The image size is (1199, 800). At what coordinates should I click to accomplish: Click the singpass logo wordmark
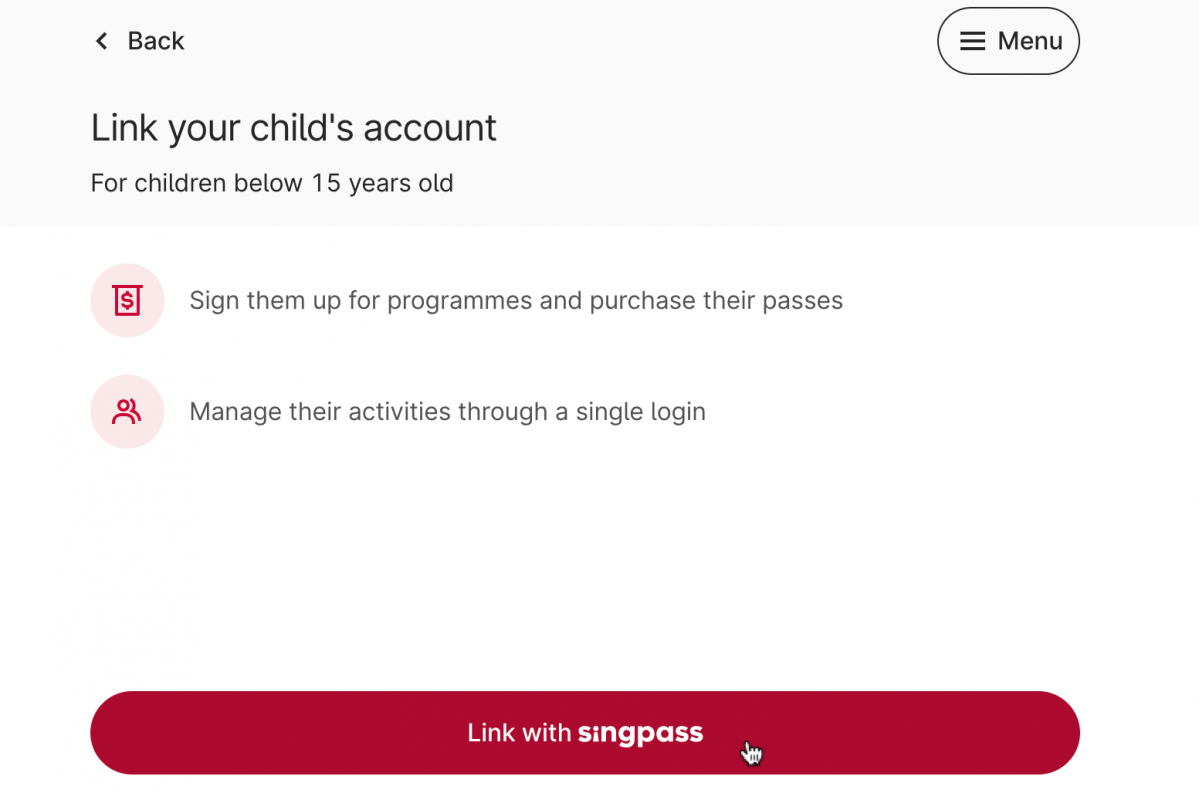640,733
